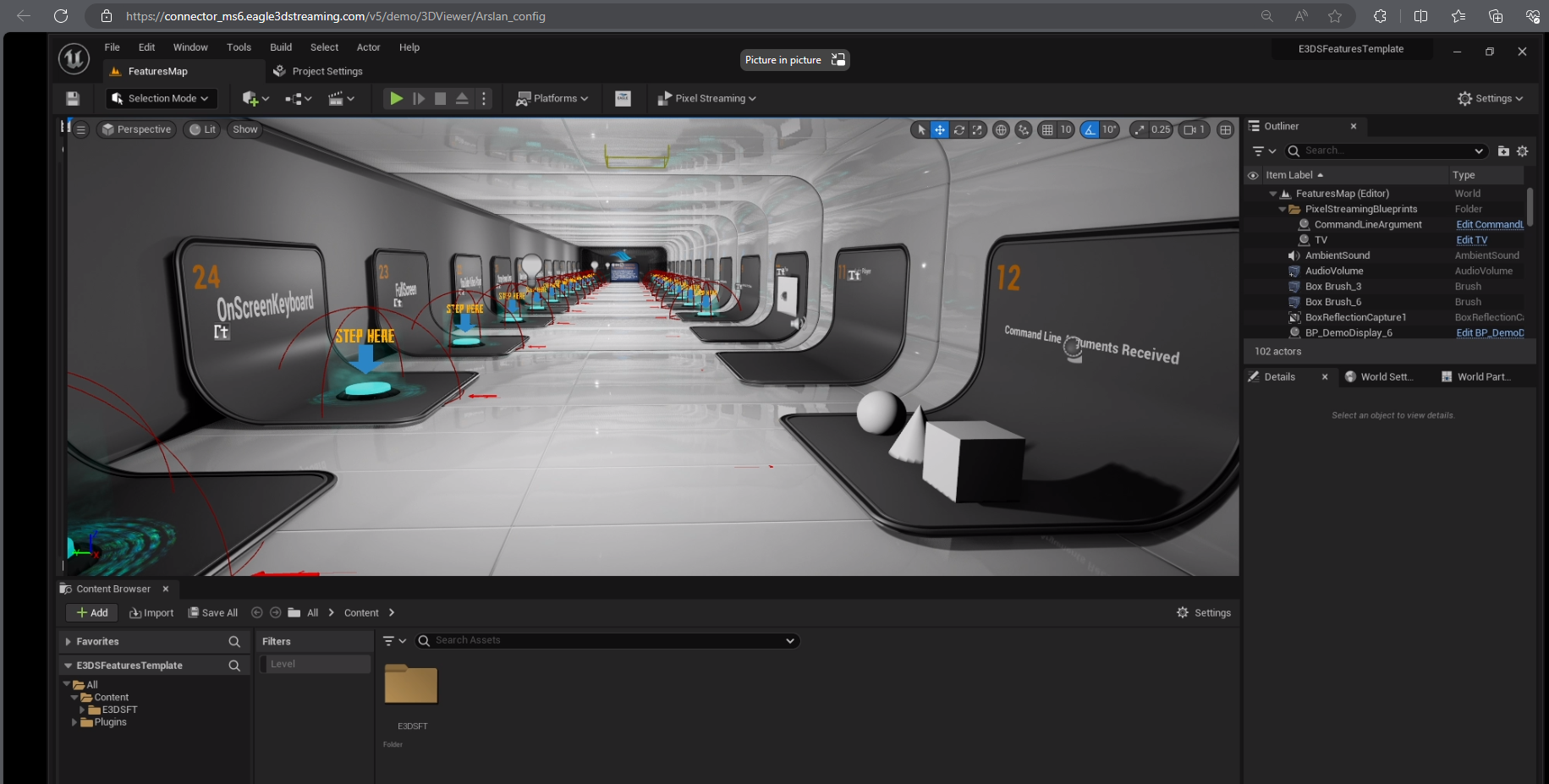
Task: Toggle surface snapping icon
Action: [1024, 129]
